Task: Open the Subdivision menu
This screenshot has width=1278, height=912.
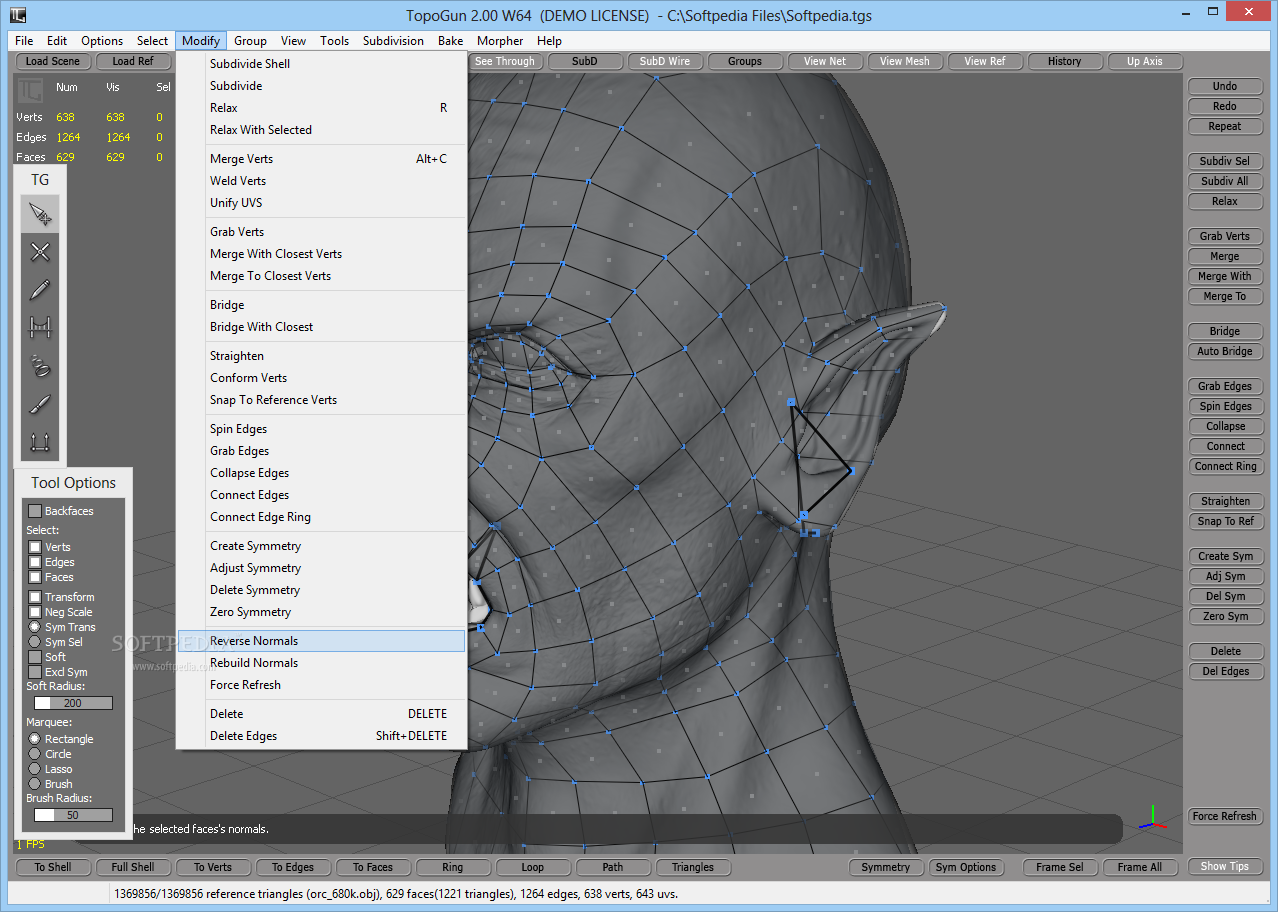Action: point(393,41)
